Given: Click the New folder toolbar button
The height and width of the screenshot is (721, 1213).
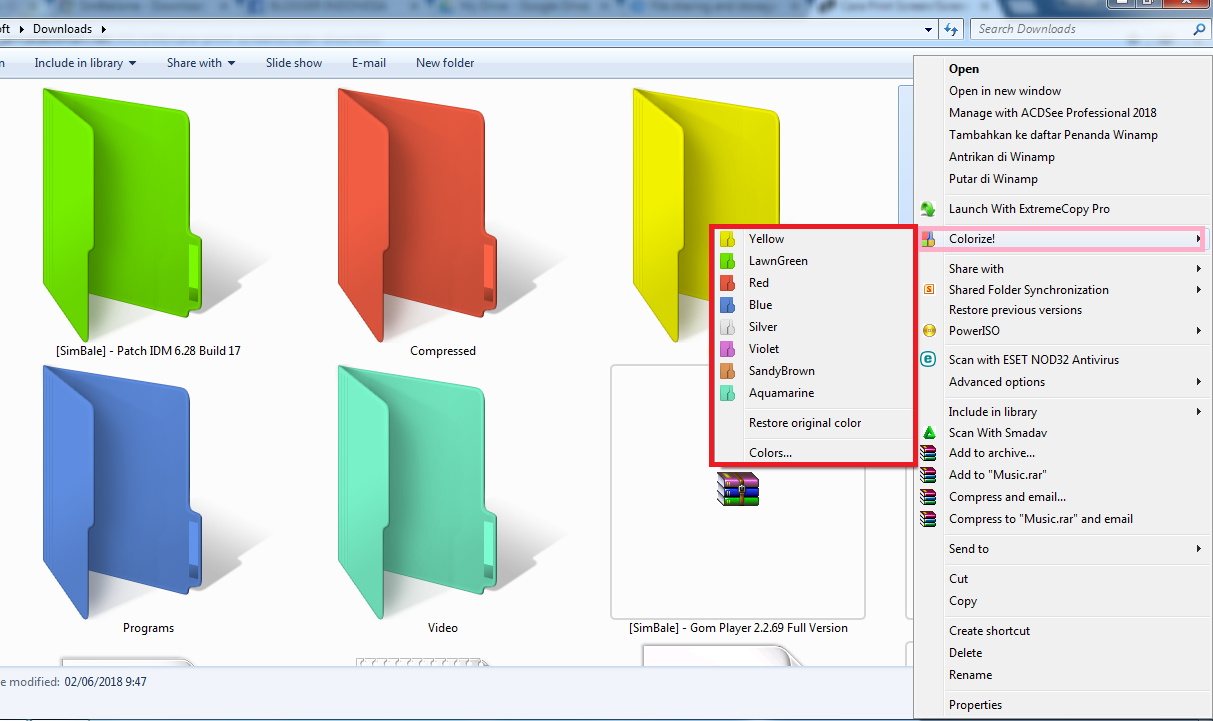Looking at the screenshot, I should pos(444,62).
